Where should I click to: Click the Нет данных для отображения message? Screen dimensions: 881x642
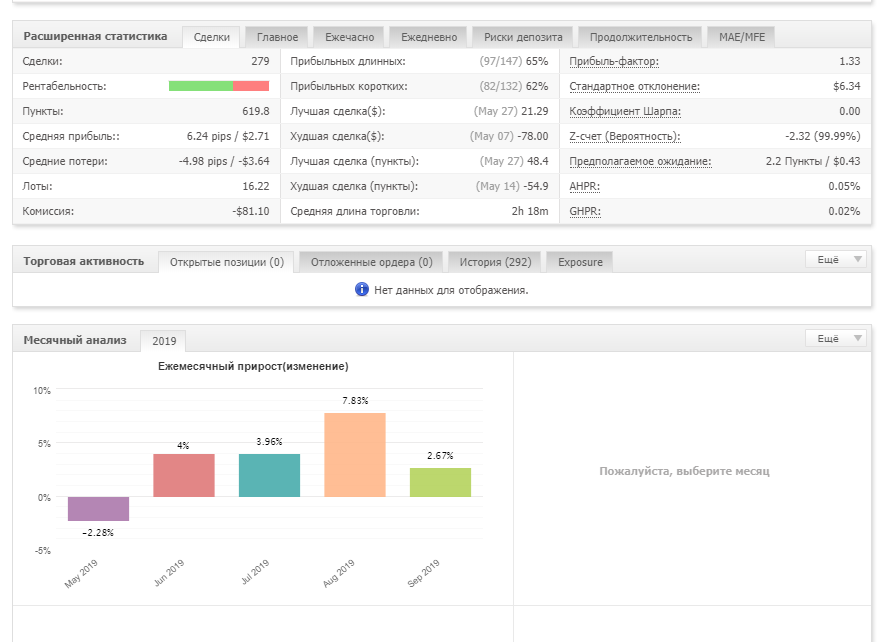tap(451, 290)
